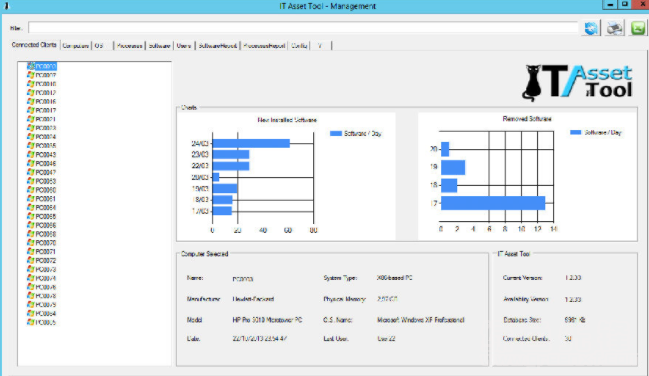
Task: Switch to the Config tab
Action: (x=299, y=46)
